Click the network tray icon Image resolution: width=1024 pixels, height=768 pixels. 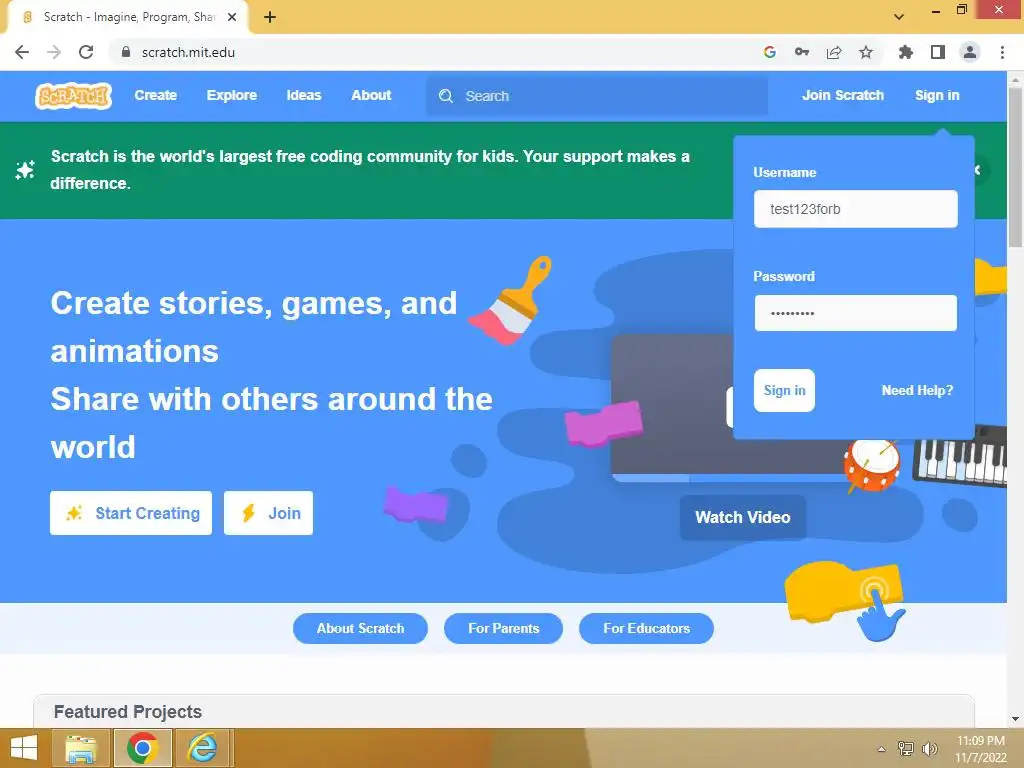(x=906, y=748)
